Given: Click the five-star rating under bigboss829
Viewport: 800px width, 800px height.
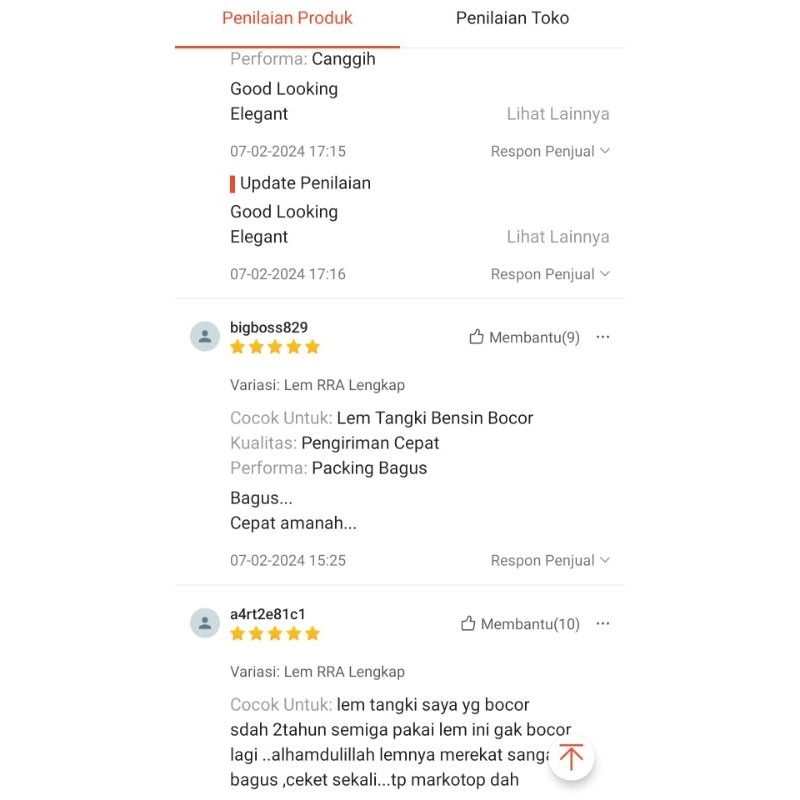Looking at the screenshot, I should [x=275, y=347].
